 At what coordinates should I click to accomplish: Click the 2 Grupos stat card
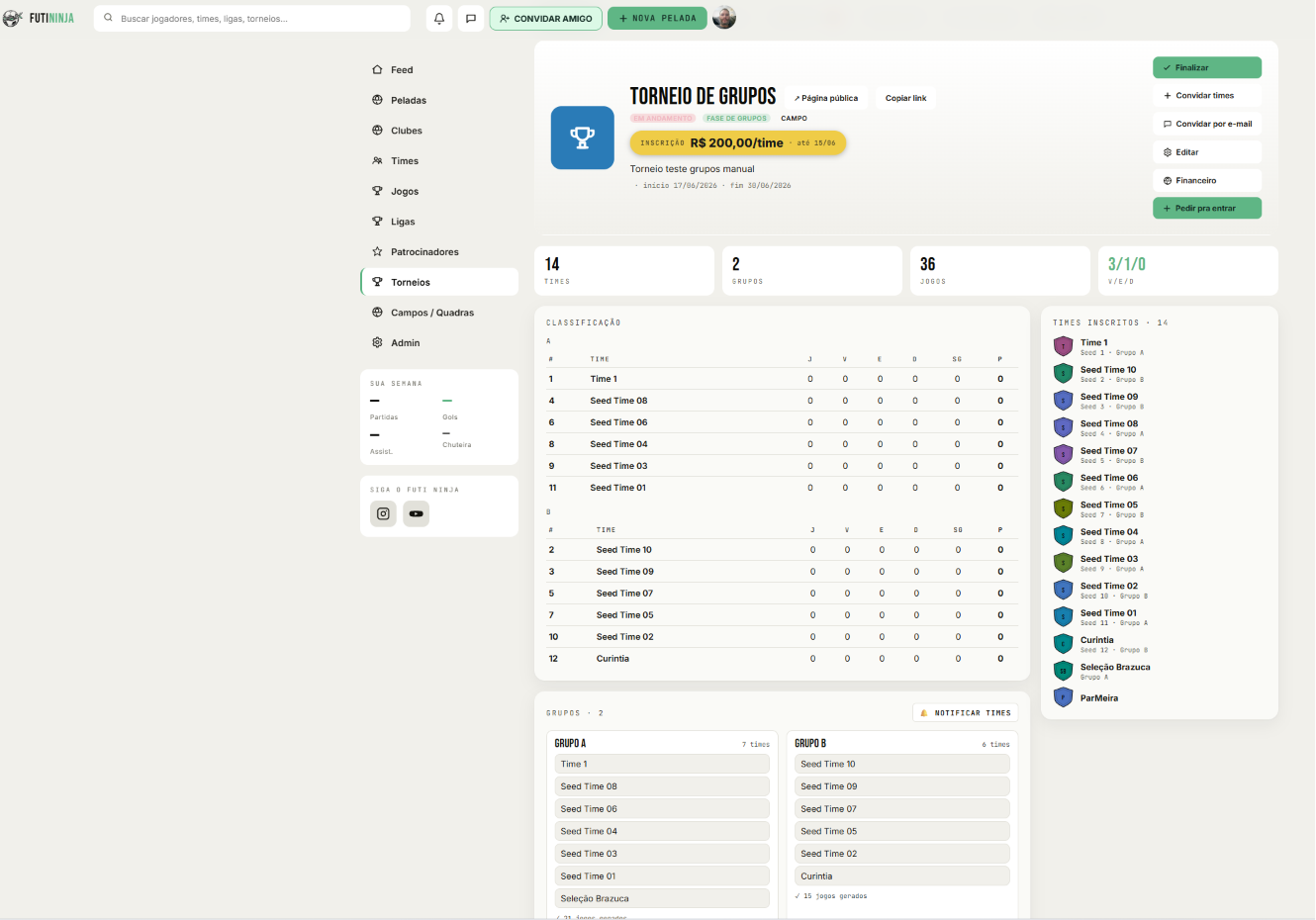point(812,271)
